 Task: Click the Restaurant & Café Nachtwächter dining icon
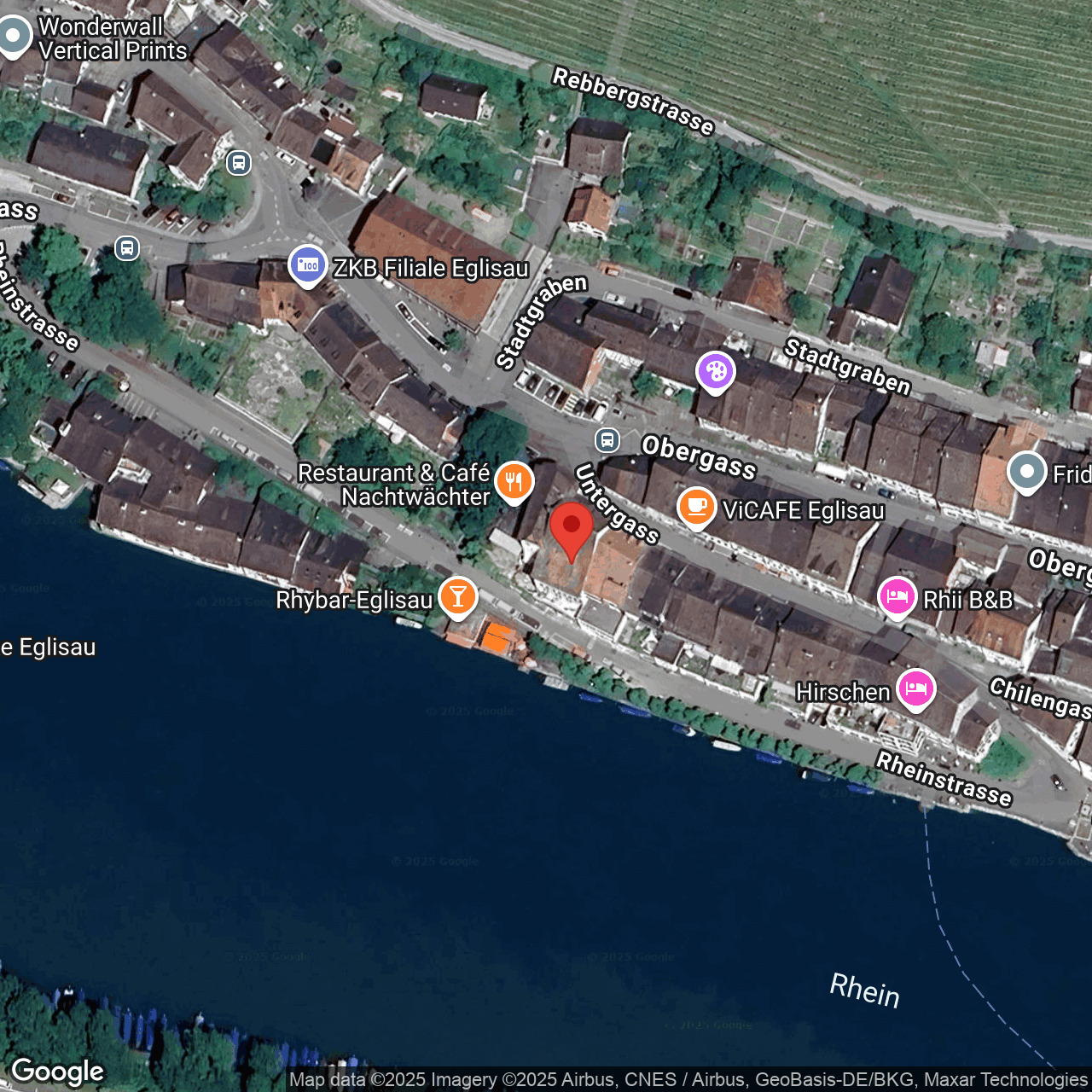coord(513,483)
